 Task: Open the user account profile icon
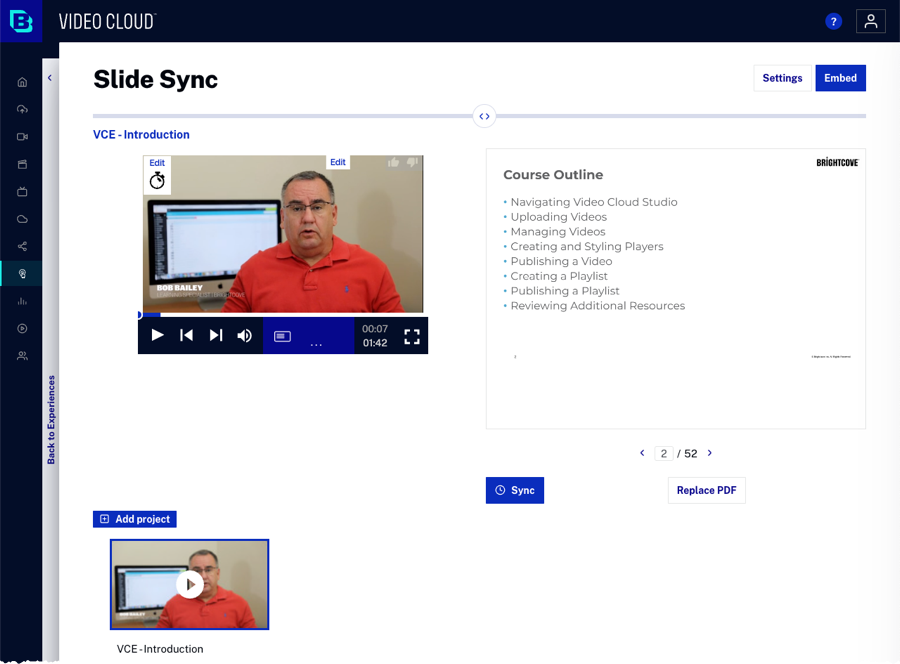[x=870, y=21]
